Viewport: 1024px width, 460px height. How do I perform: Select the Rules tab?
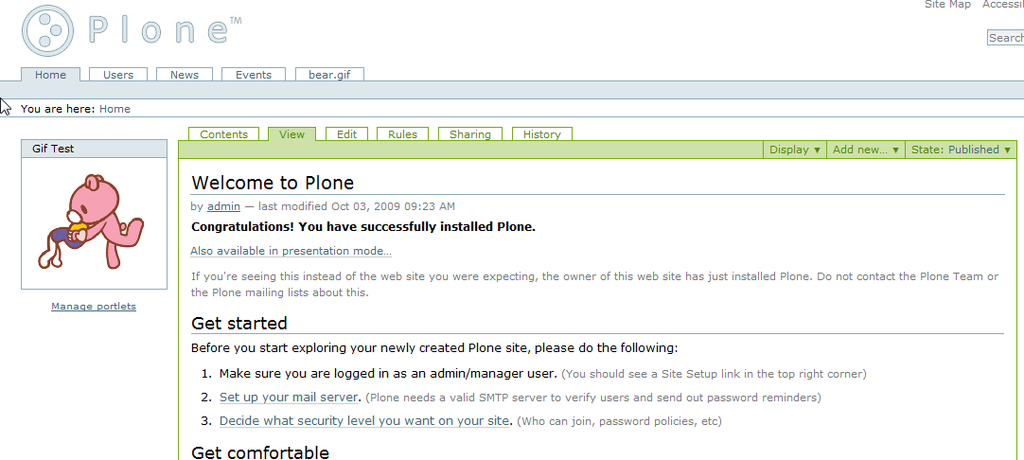tap(402, 134)
